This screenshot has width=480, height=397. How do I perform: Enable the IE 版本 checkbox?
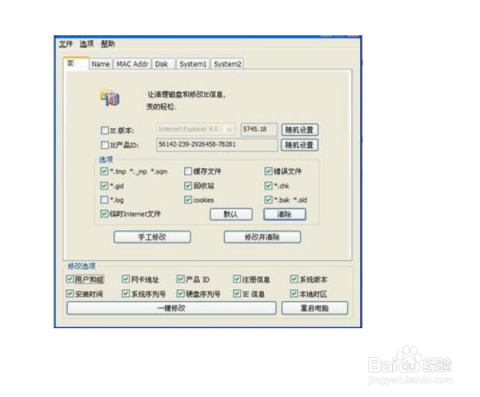tap(105, 130)
